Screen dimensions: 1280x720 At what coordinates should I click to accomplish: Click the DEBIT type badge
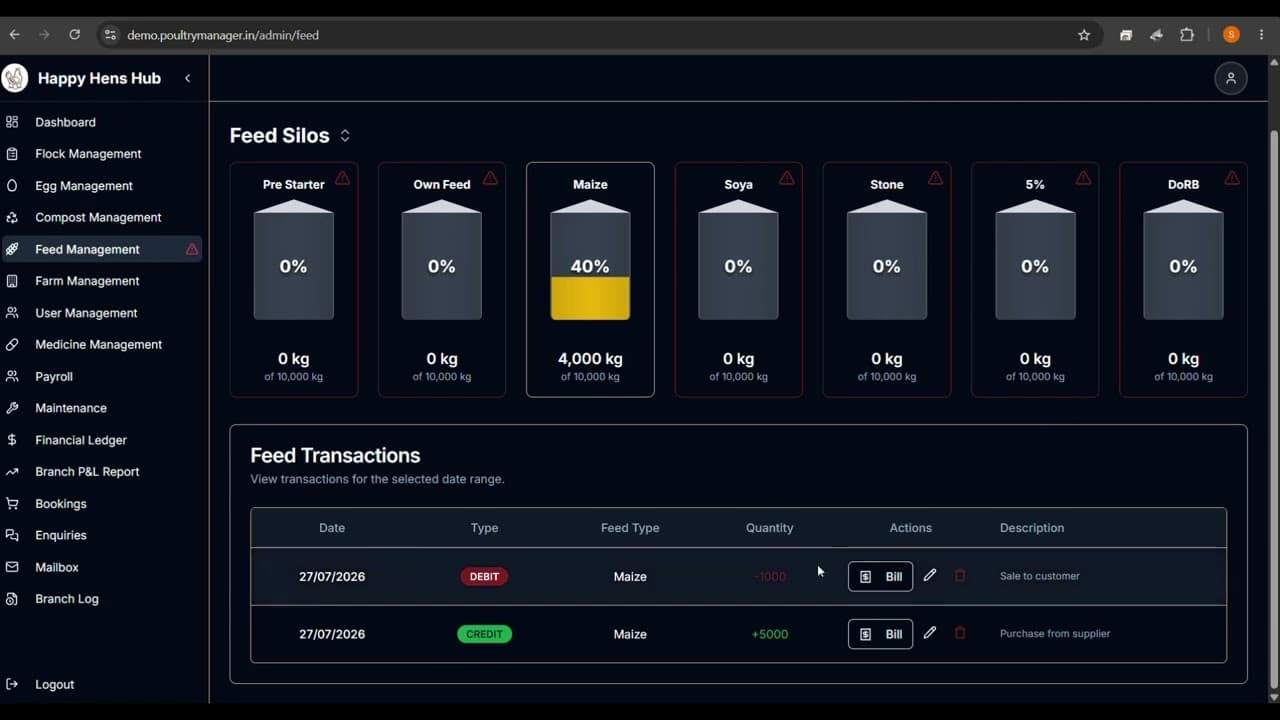coord(484,576)
